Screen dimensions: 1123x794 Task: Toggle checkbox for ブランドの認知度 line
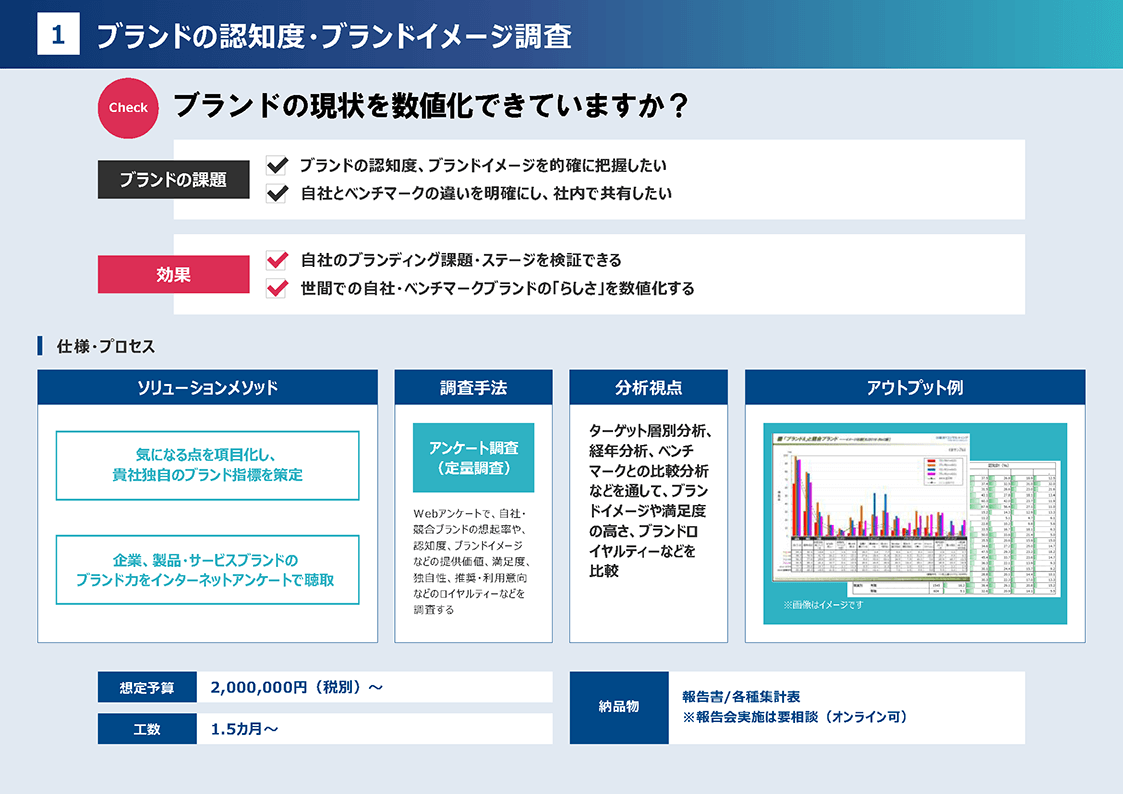click(x=277, y=165)
